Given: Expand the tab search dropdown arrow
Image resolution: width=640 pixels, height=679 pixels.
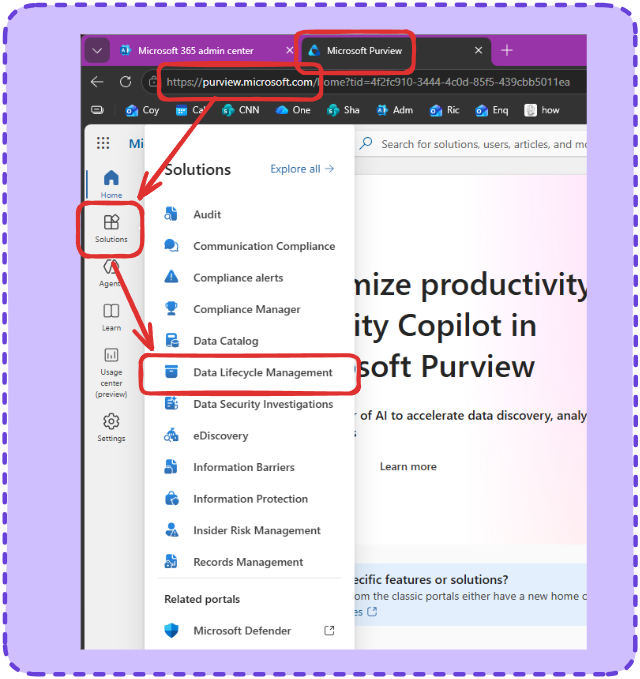Looking at the screenshot, I should [x=96, y=50].
